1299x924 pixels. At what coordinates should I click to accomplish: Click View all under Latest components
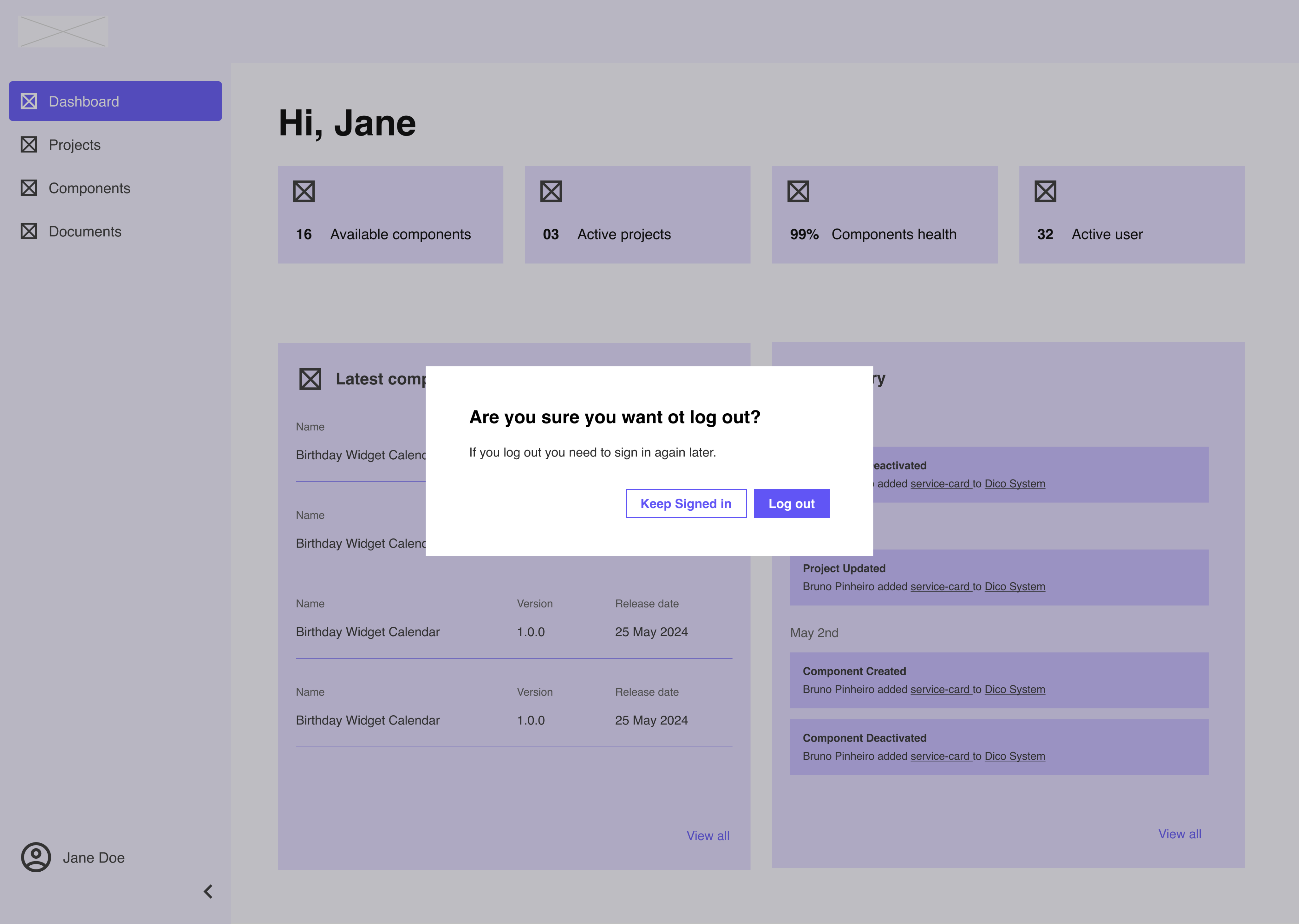[x=708, y=836]
